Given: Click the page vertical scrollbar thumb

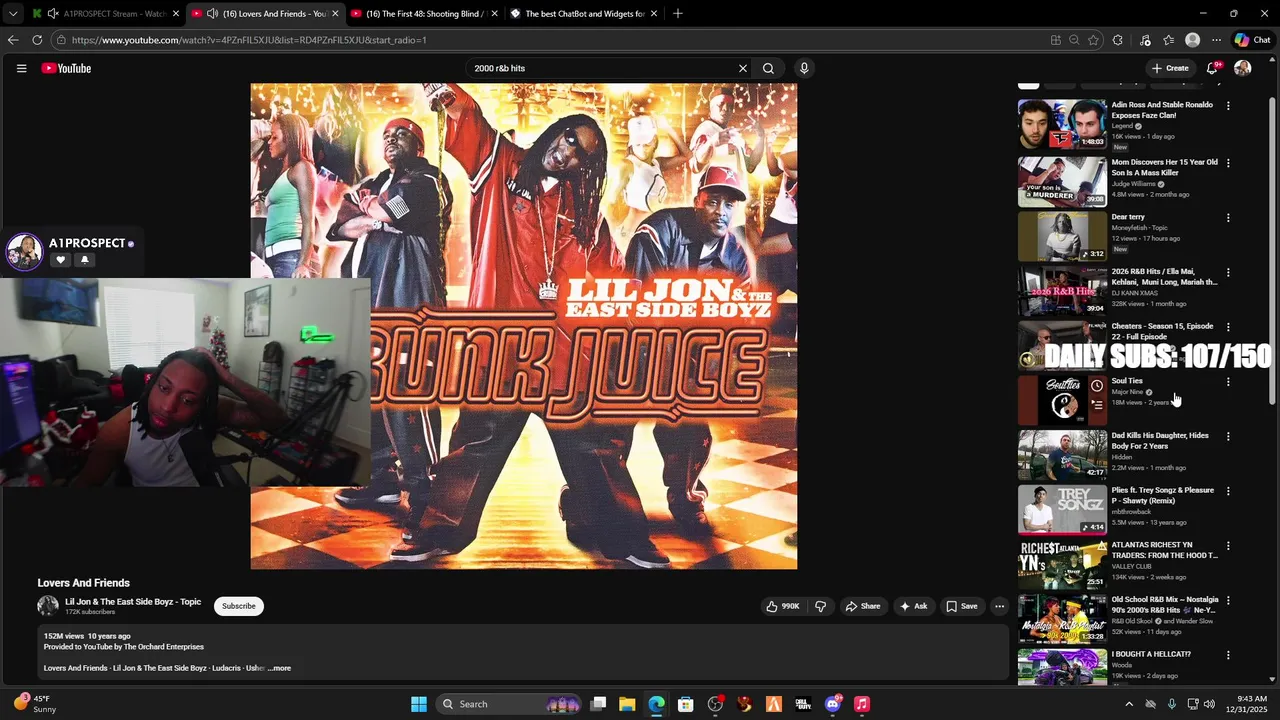Looking at the screenshot, I should 1273,250.
